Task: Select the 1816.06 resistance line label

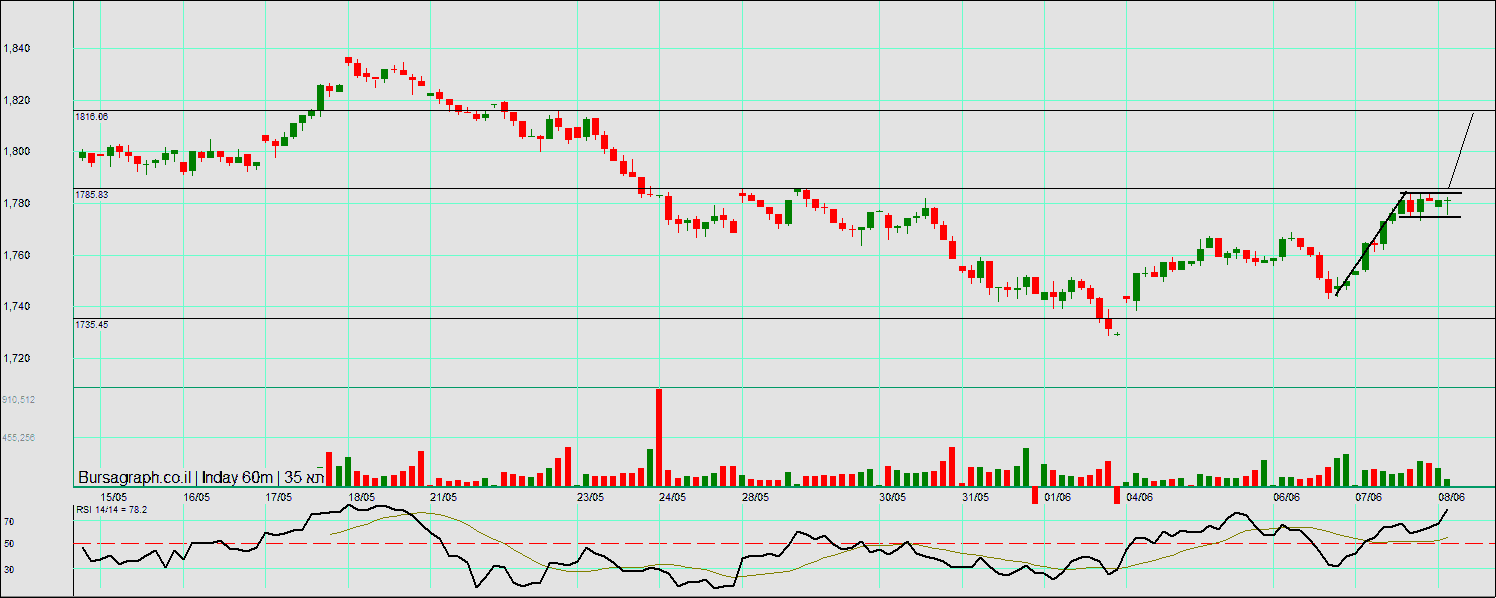Action: pos(92,117)
